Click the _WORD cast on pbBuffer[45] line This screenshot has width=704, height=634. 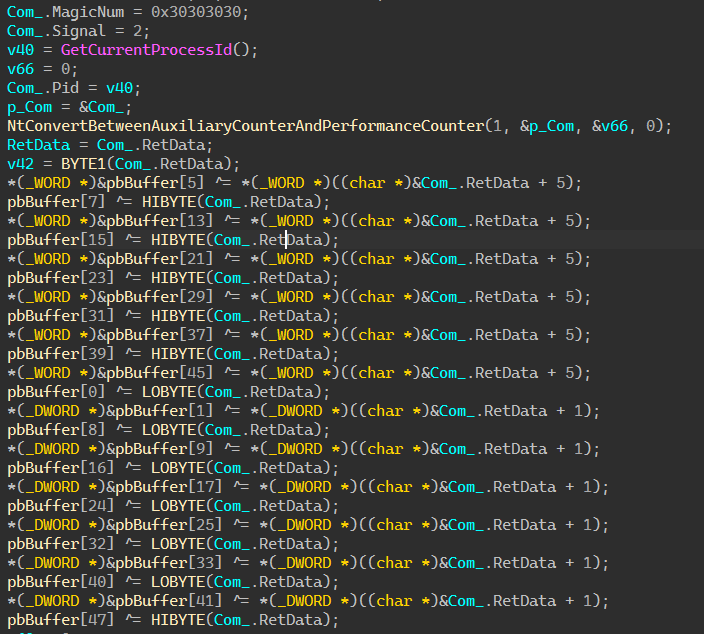(x=44, y=373)
